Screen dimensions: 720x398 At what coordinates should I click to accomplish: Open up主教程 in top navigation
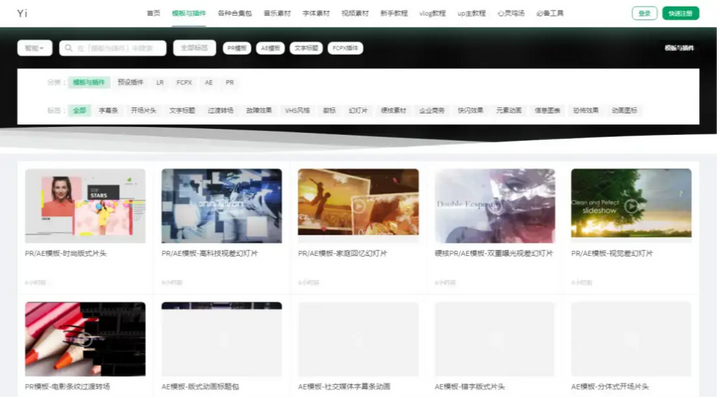pyautogui.click(x=472, y=13)
